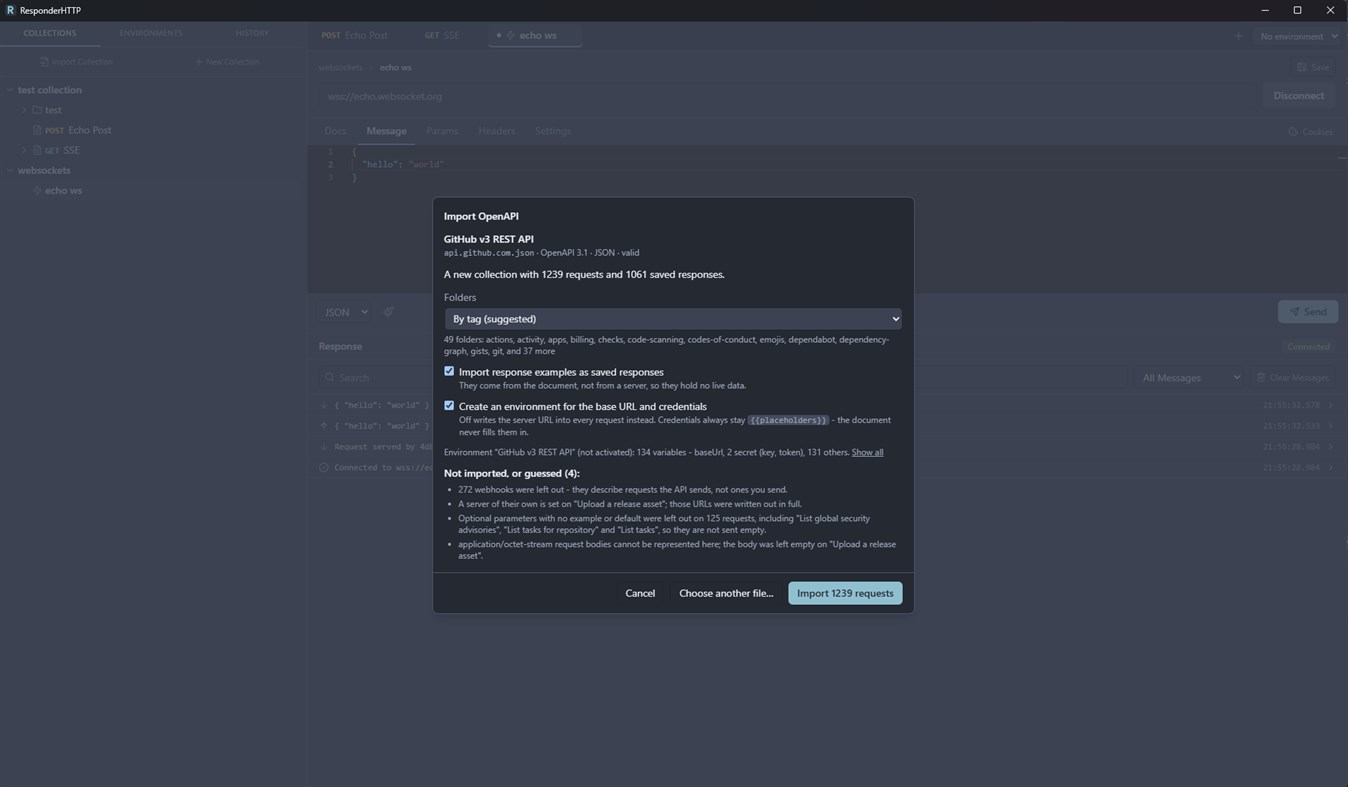Open the Settings tab of the request
This screenshot has height=787, width=1348.
click(552, 131)
